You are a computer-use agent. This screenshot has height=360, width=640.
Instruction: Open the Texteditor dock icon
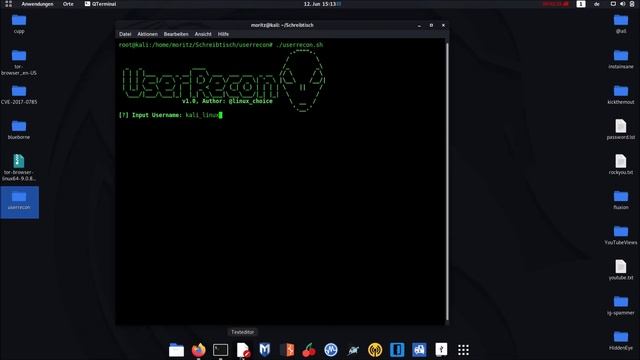tap(243, 350)
